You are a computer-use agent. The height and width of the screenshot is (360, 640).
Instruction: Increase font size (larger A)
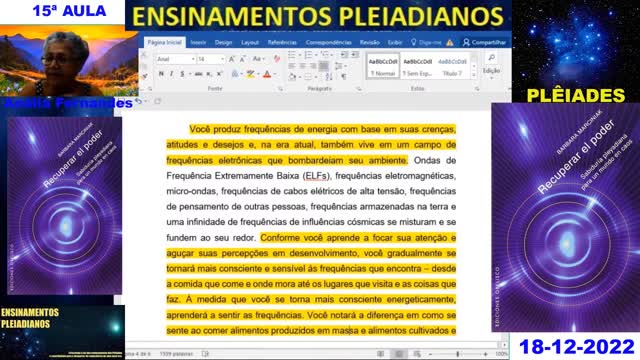click(231, 59)
